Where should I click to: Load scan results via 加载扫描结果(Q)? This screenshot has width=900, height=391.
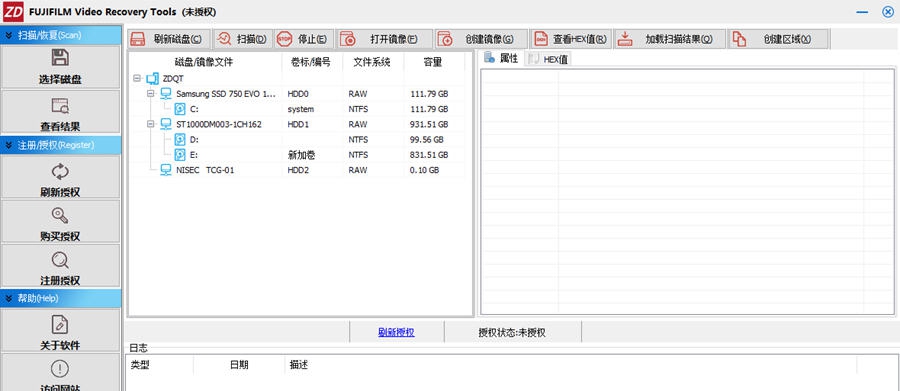tap(670, 39)
